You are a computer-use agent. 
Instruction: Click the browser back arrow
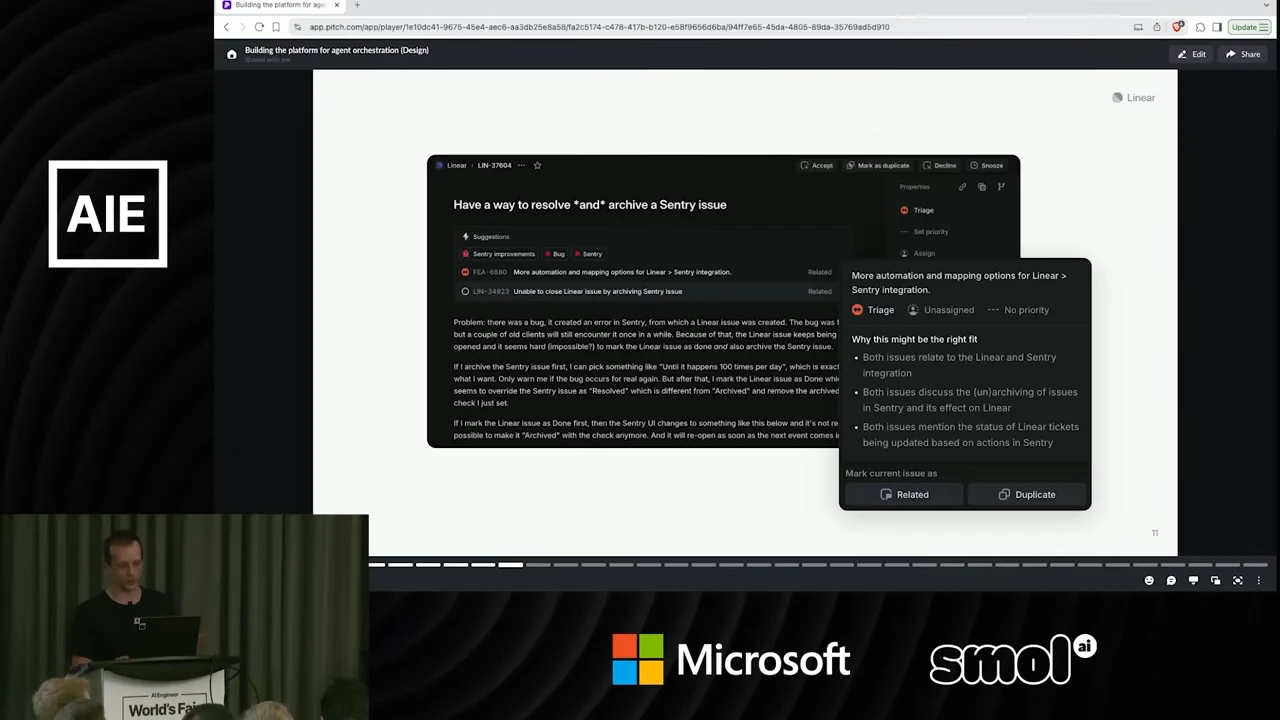tap(226, 27)
